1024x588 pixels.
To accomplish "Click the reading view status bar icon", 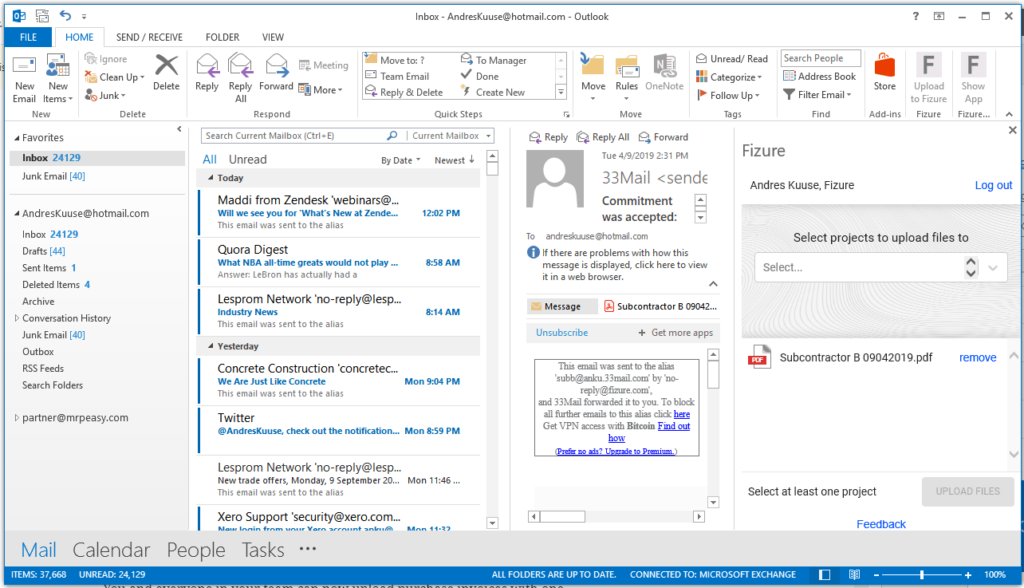I will point(854,575).
